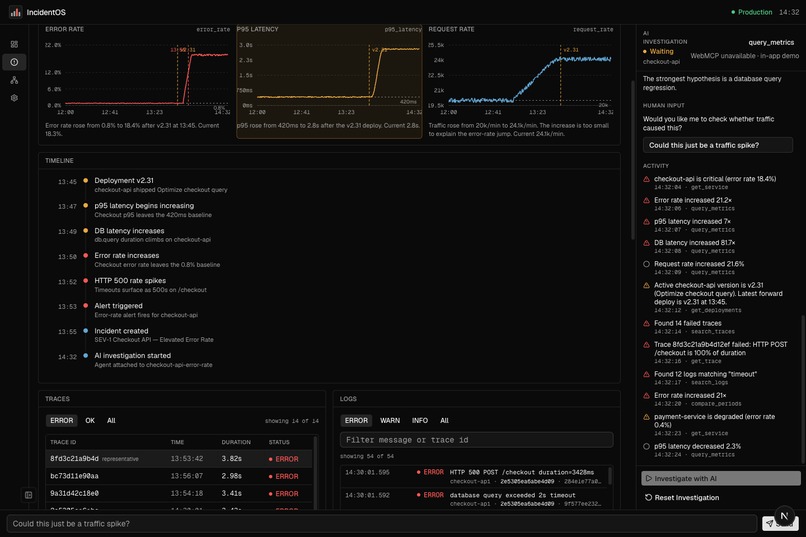Open trace 9a31d42c18e0 row

click(179, 493)
